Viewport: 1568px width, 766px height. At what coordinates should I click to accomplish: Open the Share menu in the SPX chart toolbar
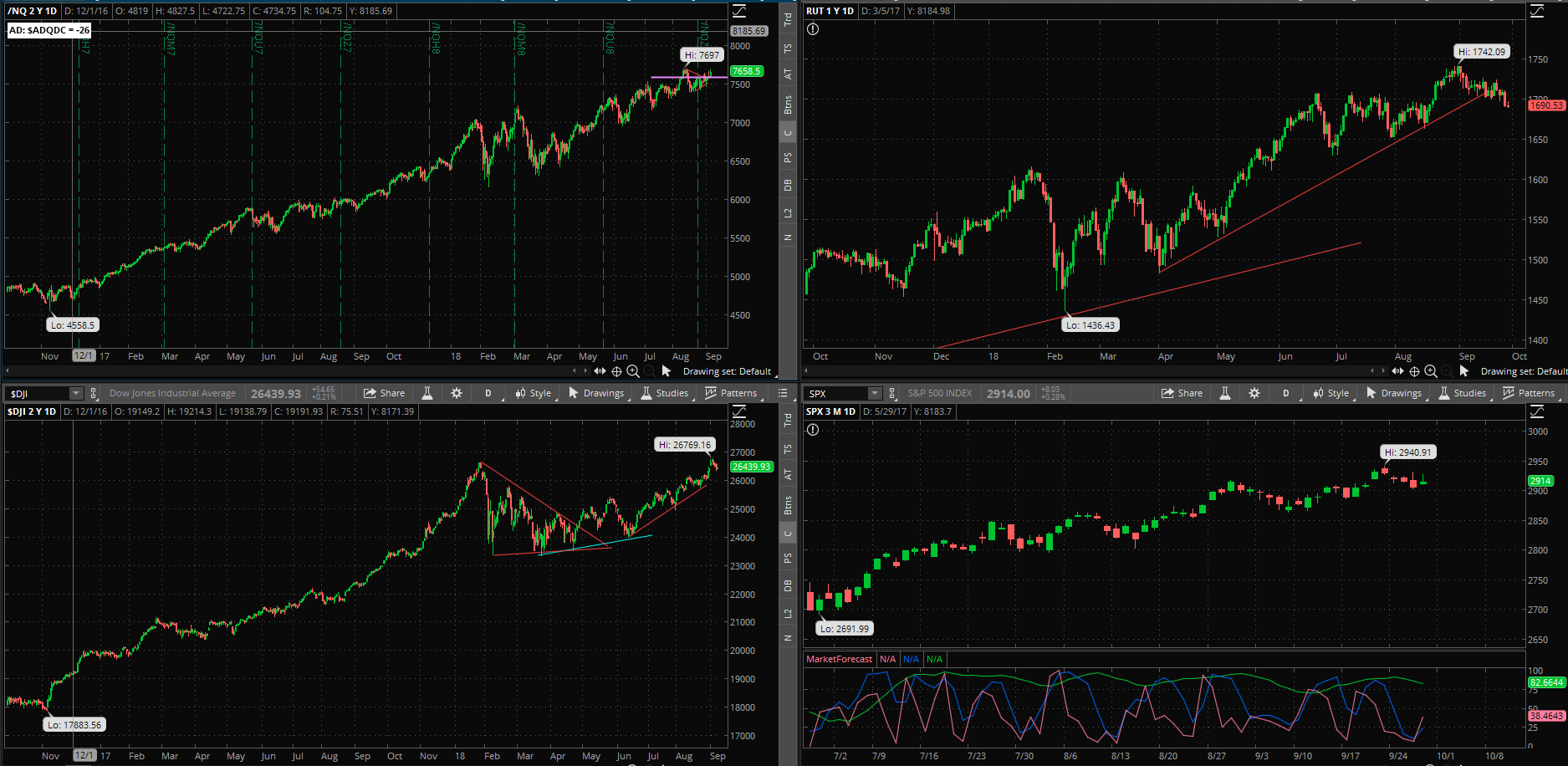click(x=1182, y=393)
